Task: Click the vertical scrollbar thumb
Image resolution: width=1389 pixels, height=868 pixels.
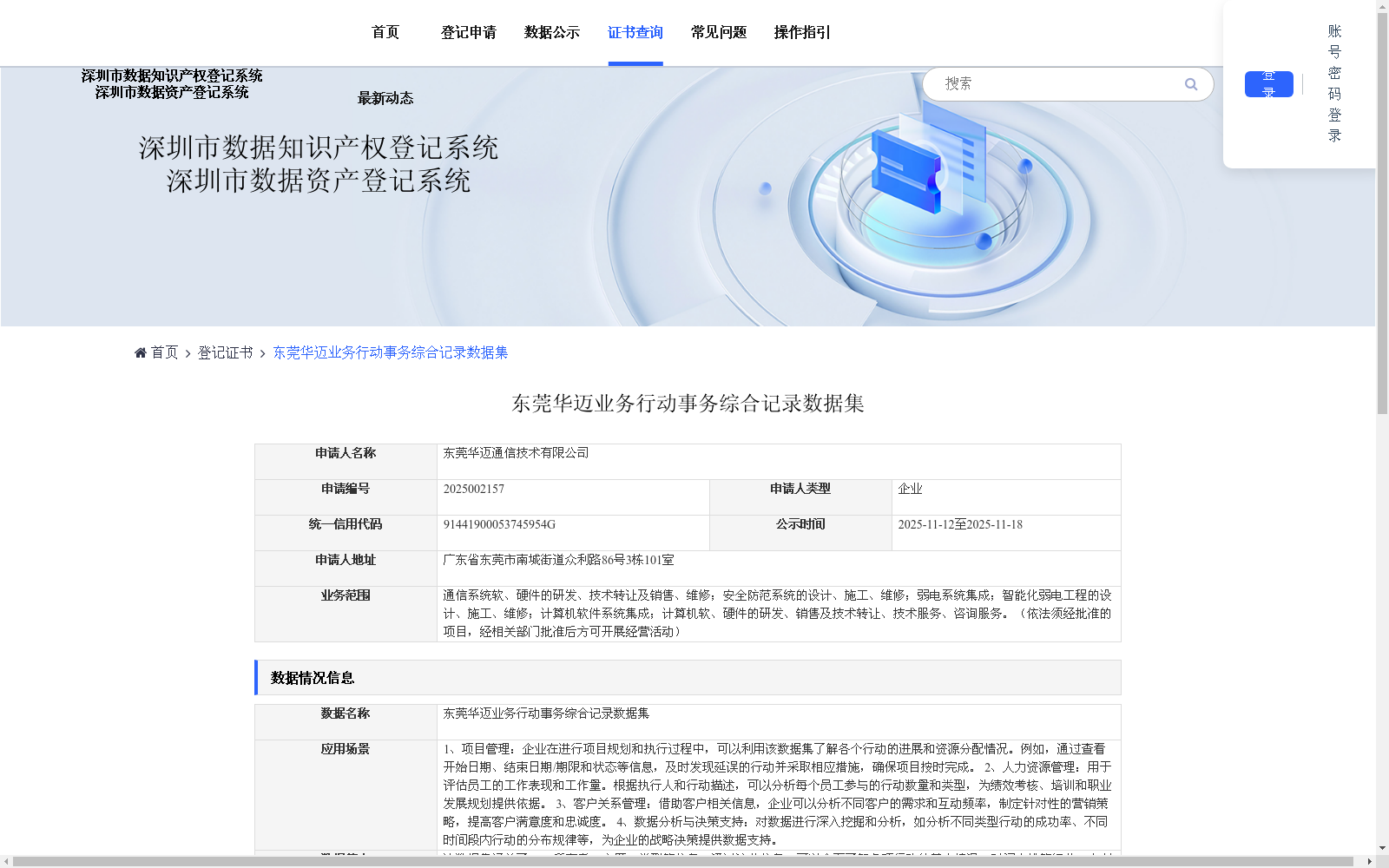Action: pyautogui.click(x=1382, y=213)
